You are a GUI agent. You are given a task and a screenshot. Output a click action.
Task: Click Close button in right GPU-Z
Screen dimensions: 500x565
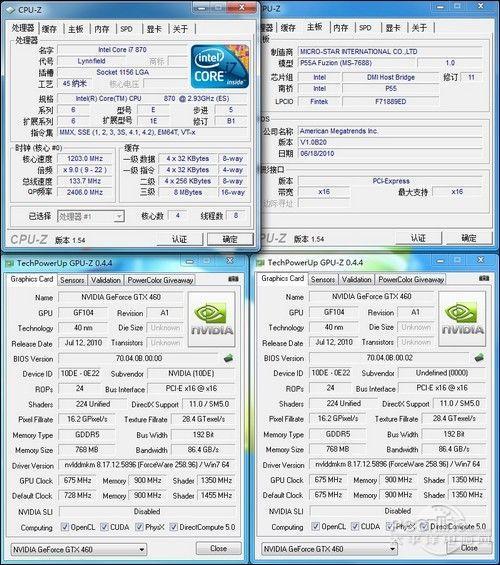[x=469, y=548]
